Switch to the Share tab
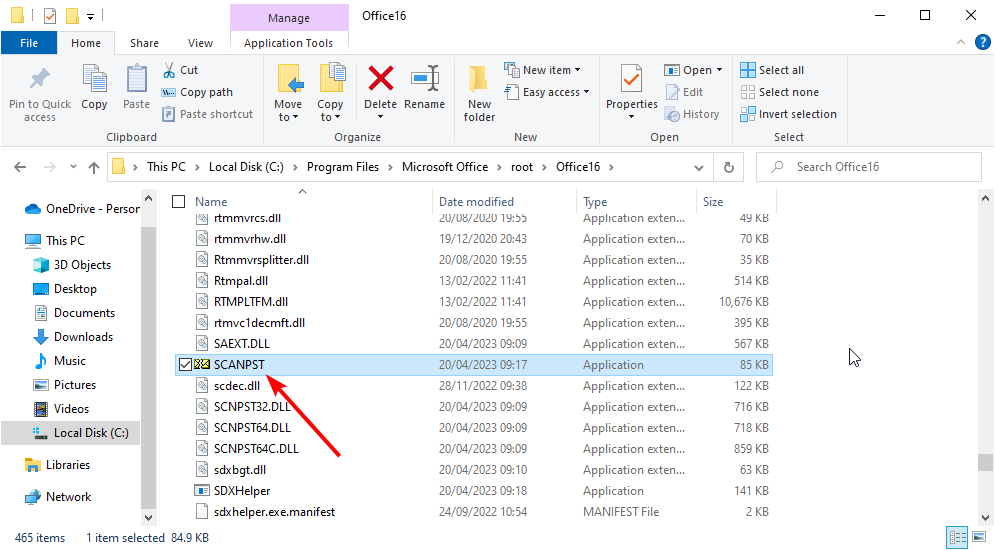 (x=144, y=43)
